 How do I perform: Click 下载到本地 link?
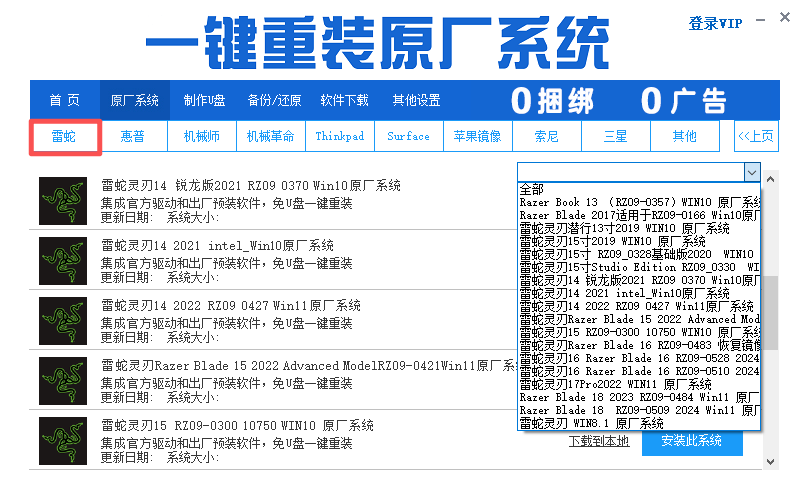[599, 441]
